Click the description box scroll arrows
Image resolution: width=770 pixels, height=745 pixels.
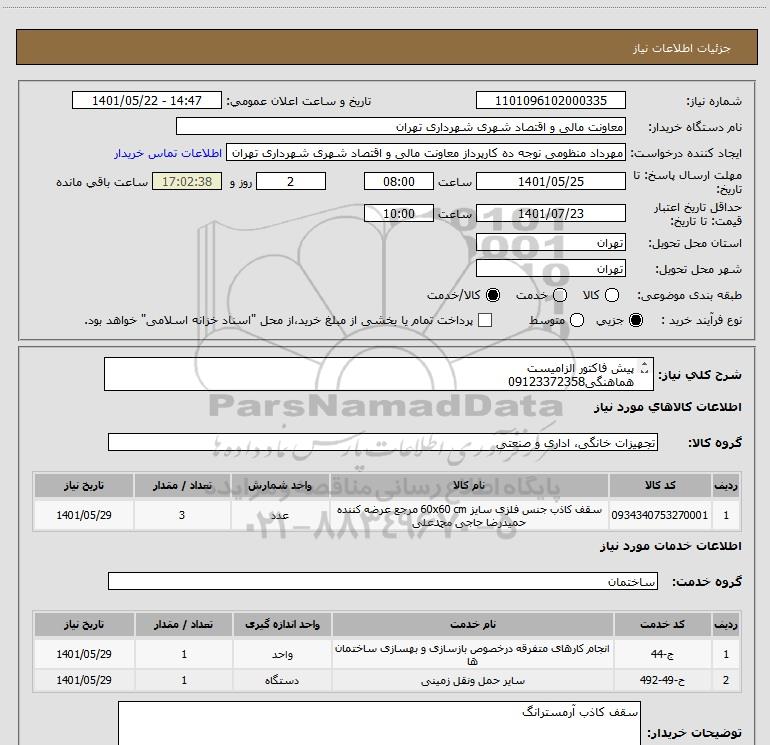645,367
